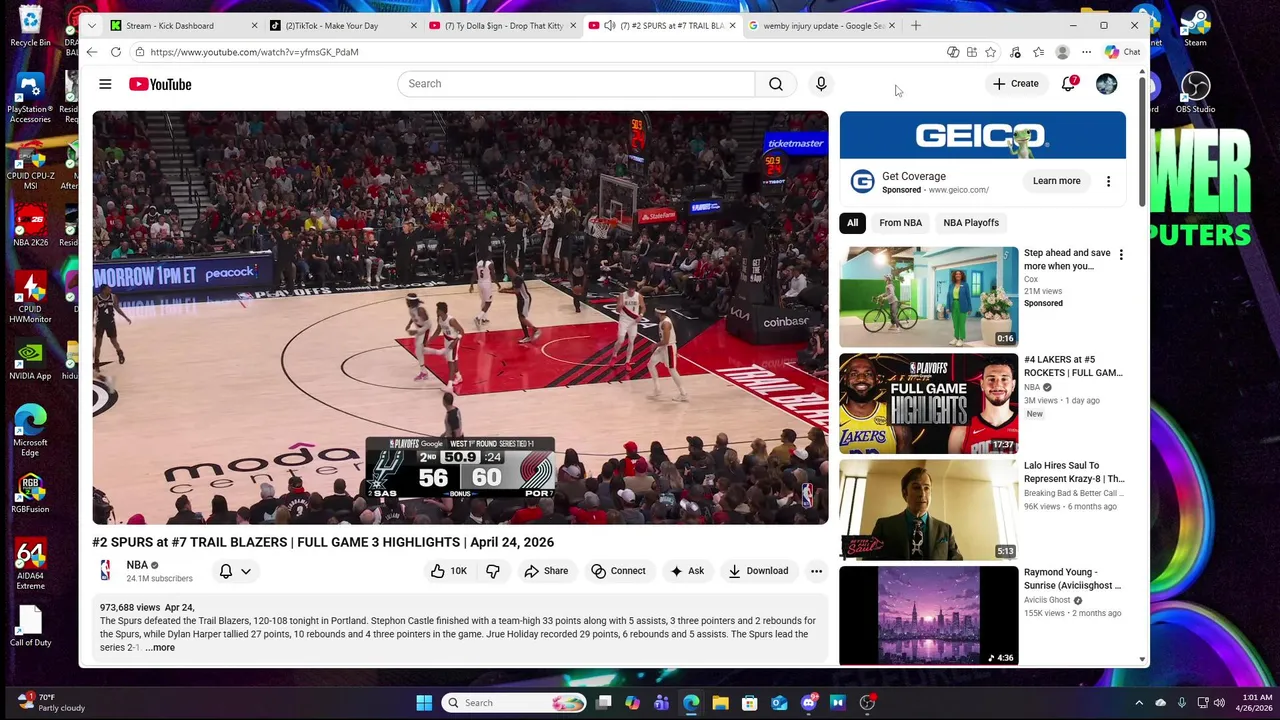The height and width of the screenshot is (720, 1280).
Task: Add this page to favorites star
Action: 990,52
